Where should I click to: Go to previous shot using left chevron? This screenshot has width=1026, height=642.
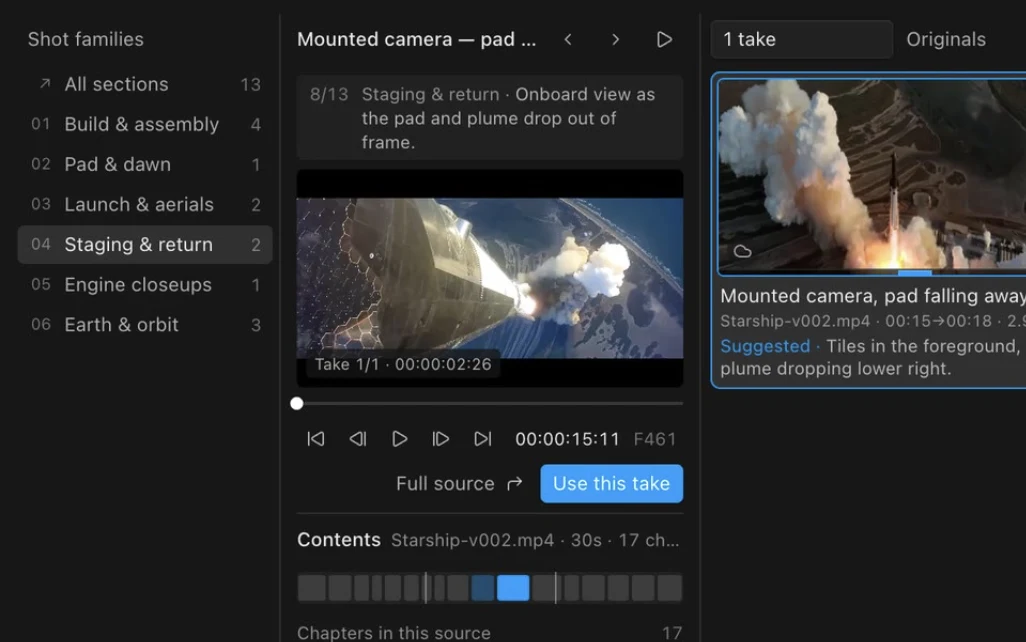pos(568,39)
